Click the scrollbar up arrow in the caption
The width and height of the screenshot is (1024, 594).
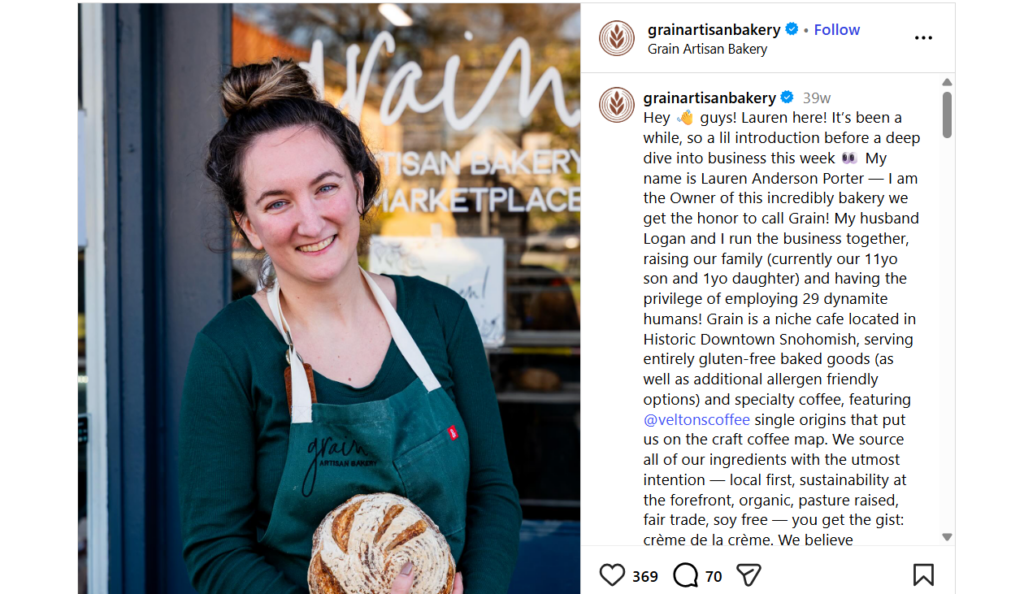pos(947,82)
